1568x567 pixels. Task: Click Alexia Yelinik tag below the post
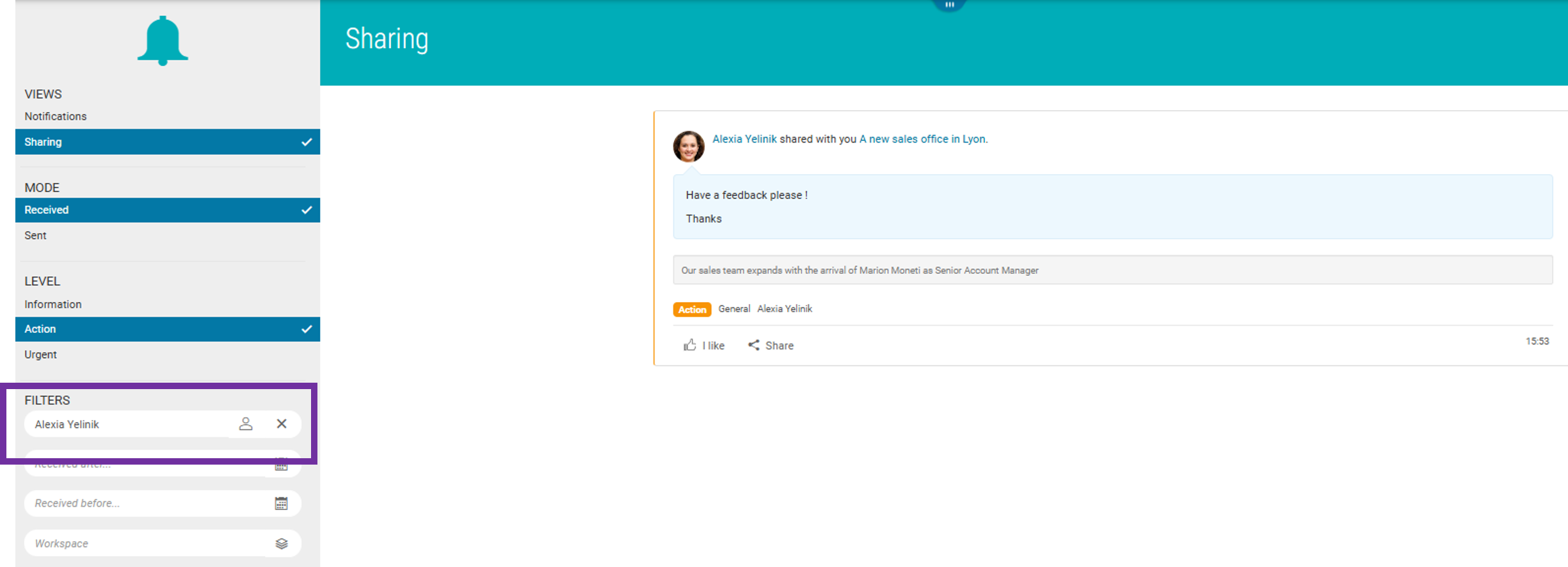(785, 308)
